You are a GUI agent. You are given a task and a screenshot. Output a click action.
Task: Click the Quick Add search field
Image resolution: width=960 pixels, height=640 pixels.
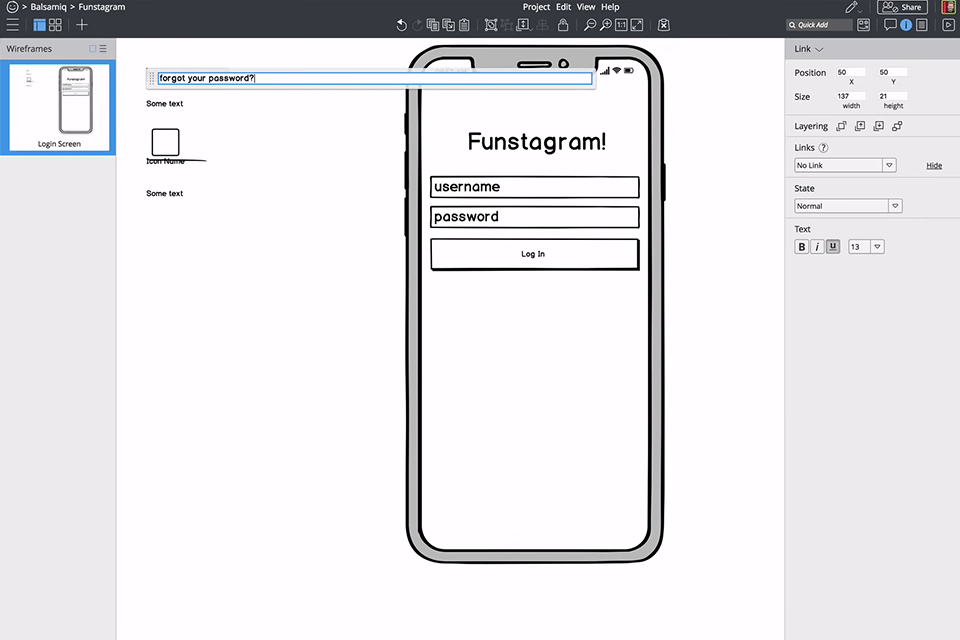tap(819, 25)
